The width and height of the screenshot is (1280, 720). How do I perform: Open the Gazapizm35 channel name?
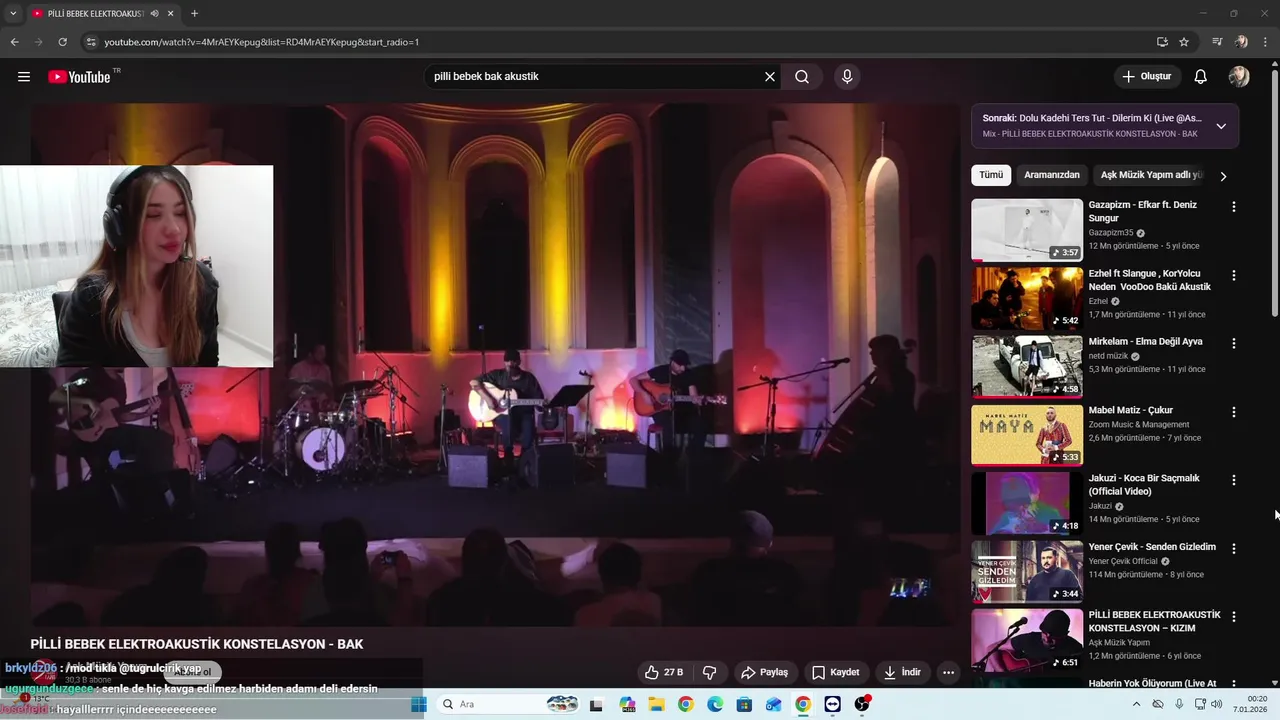coord(1111,233)
